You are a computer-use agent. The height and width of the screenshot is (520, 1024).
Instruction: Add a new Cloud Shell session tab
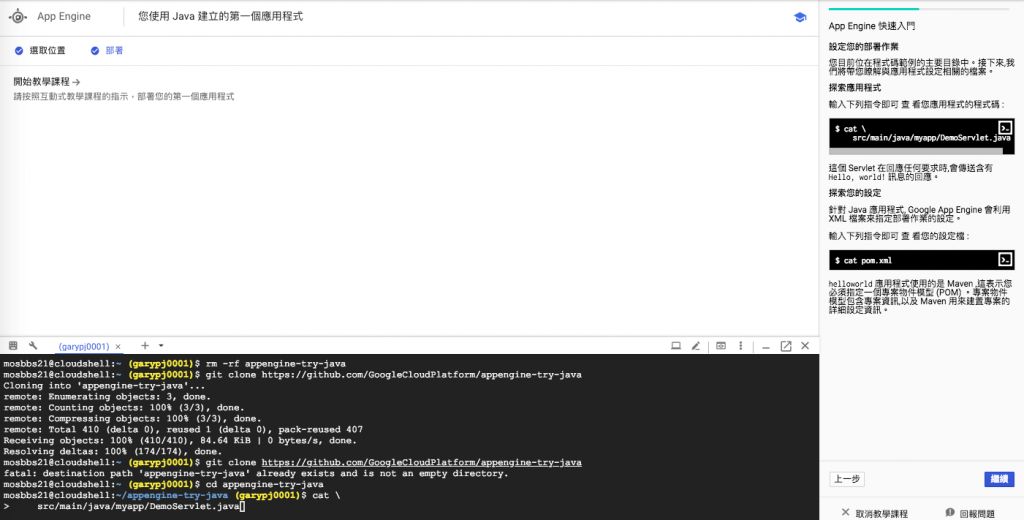tap(145, 346)
